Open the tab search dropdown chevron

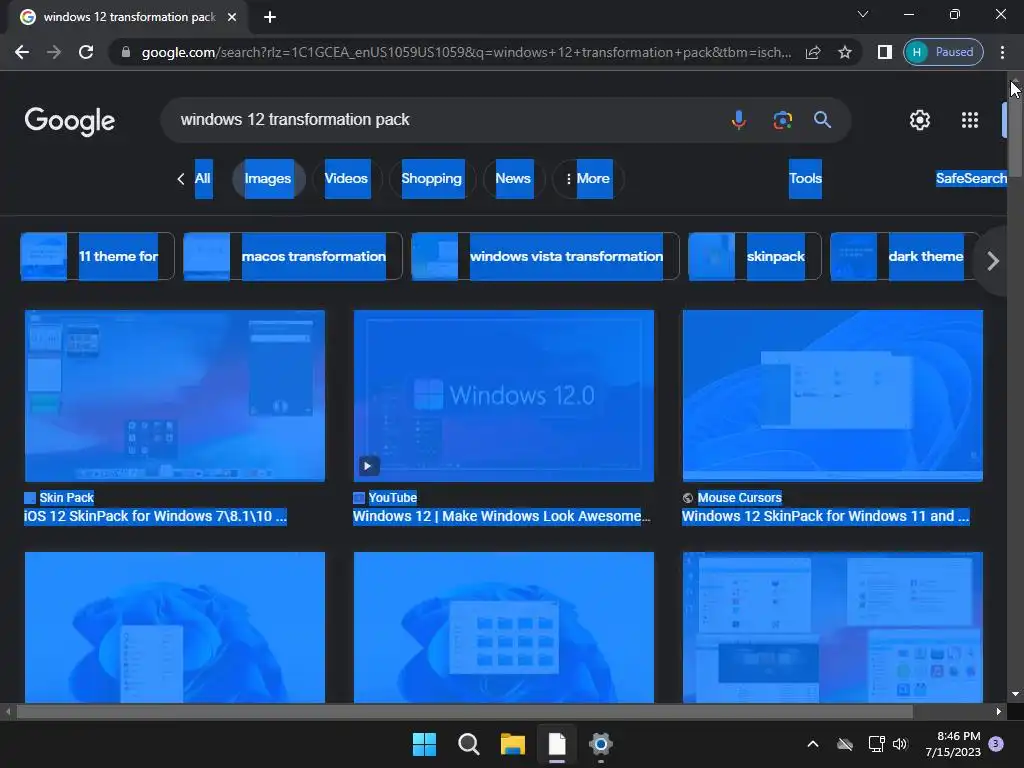pyautogui.click(x=863, y=14)
